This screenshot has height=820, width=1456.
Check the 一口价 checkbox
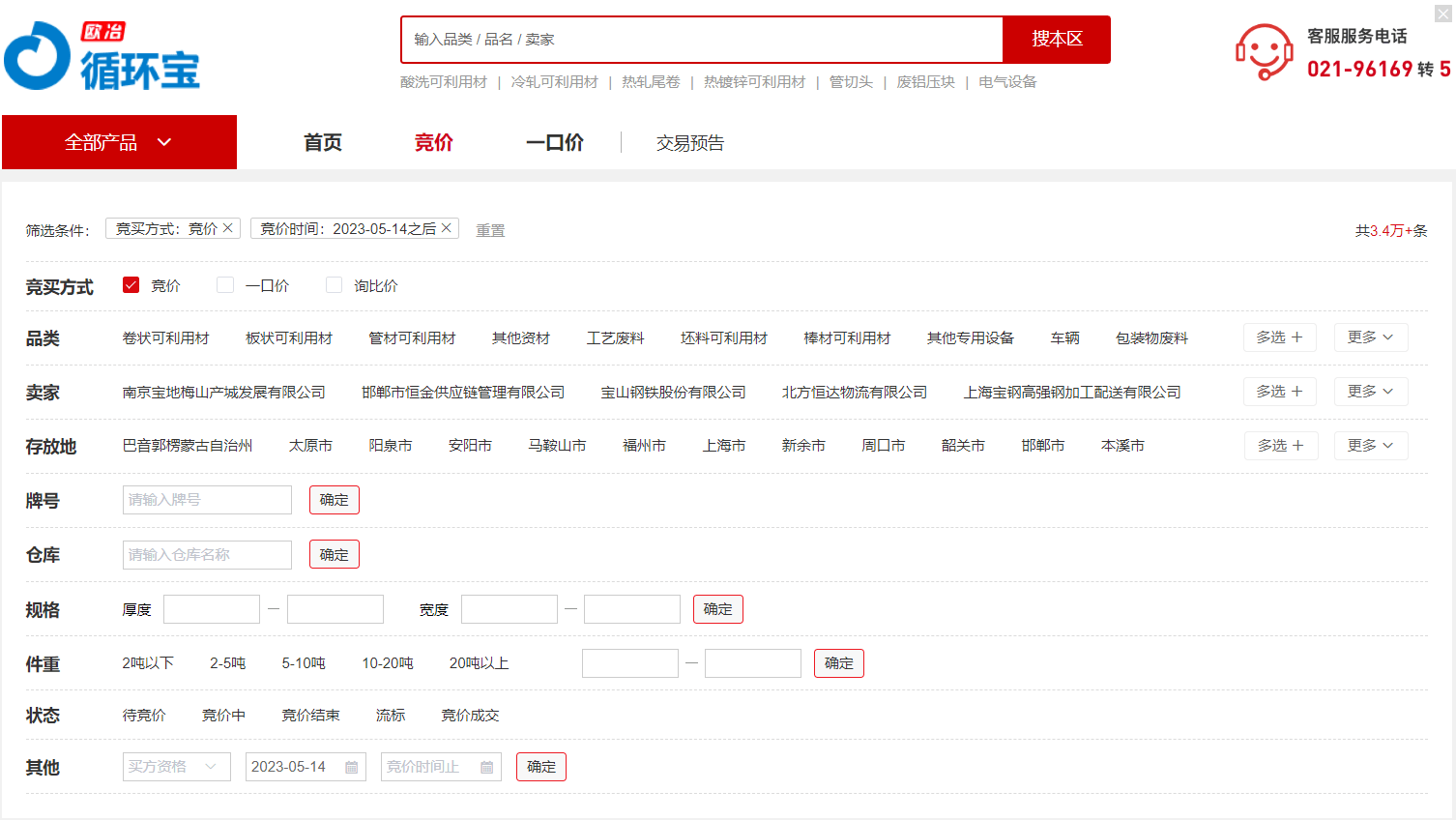pyautogui.click(x=225, y=285)
